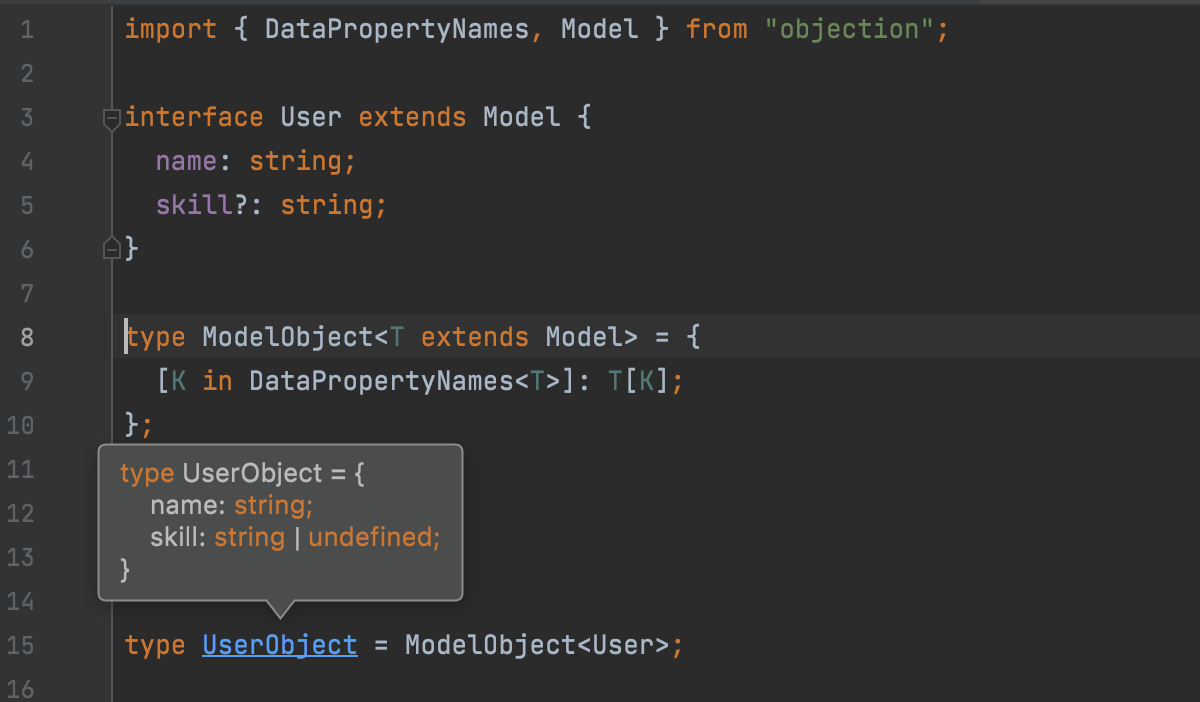Click DataPropertyNames in the import statement
The height and width of the screenshot is (702, 1200).
[396, 30]
